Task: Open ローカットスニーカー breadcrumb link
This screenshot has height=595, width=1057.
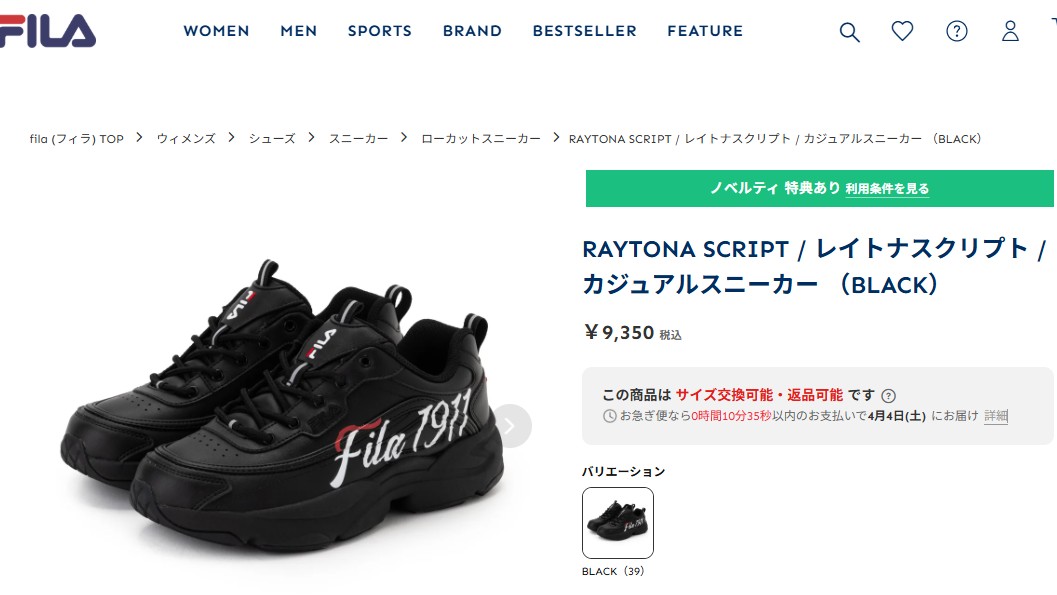Action: coord(481,139)
